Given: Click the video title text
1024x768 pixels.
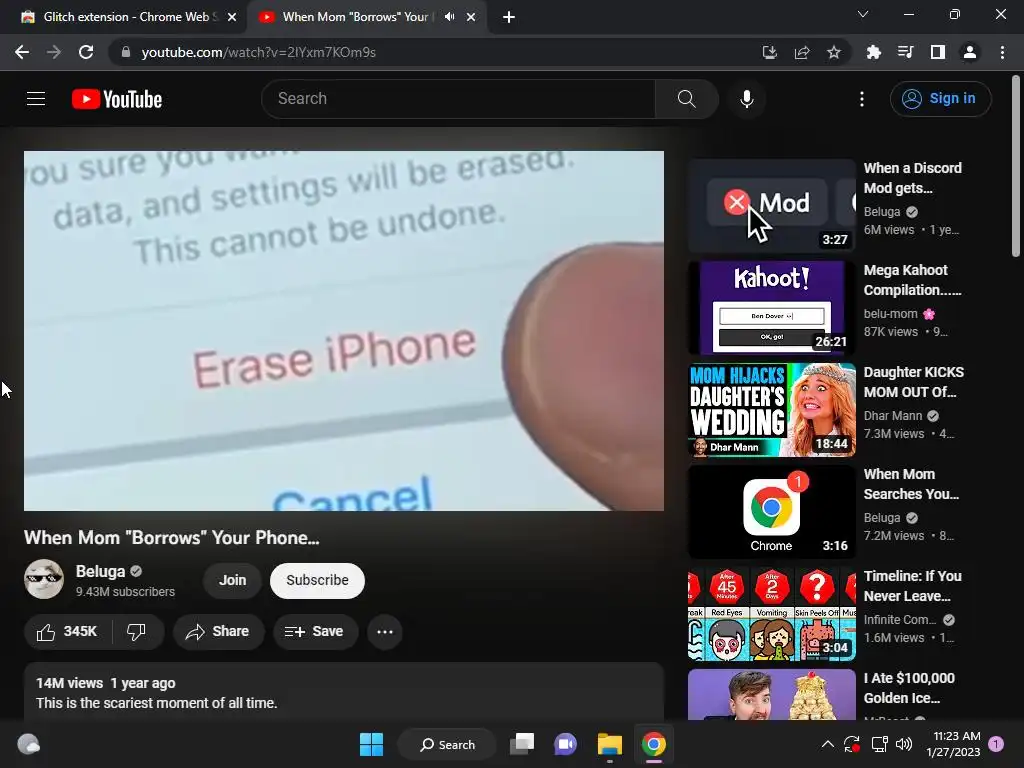Looking at the screenshot, I should (172, 537).
